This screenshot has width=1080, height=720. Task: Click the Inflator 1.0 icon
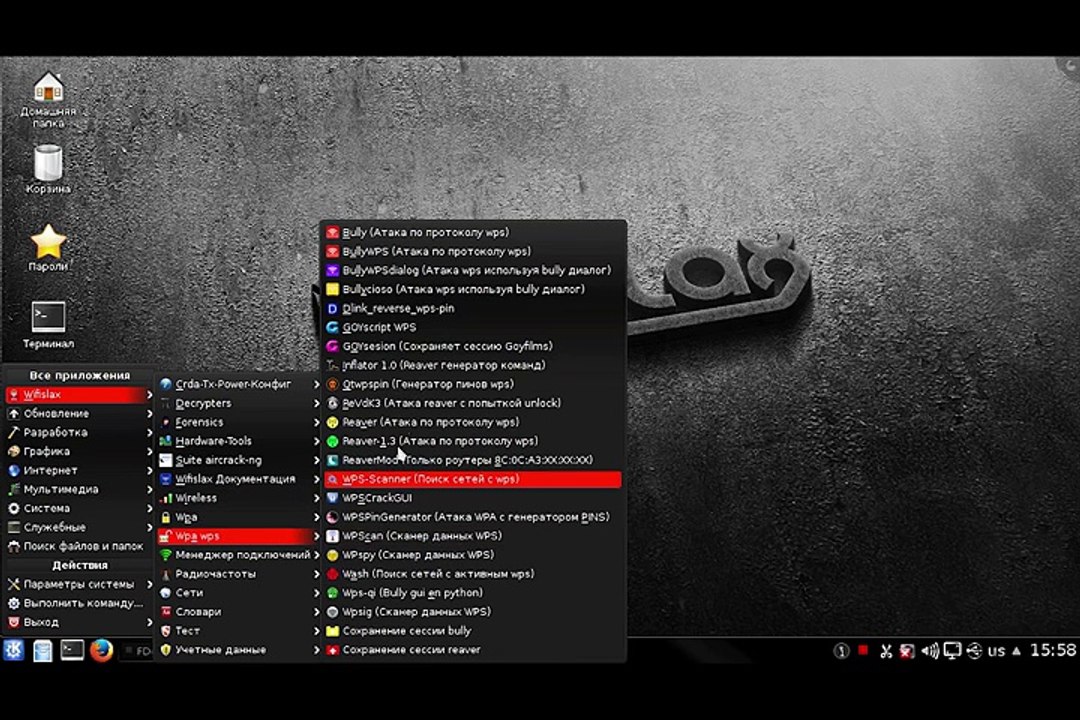coord(333,365)
